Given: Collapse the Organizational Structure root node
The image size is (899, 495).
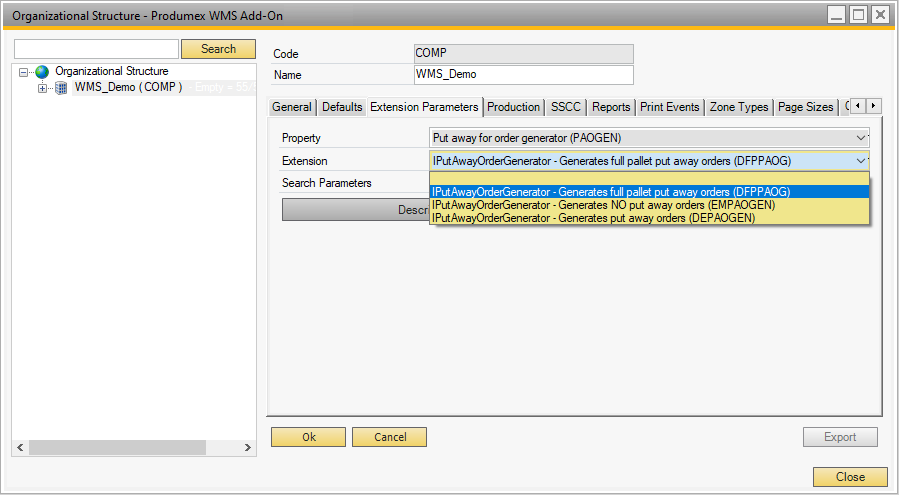Looking at the screenshot, I should (x=24, y=72).
